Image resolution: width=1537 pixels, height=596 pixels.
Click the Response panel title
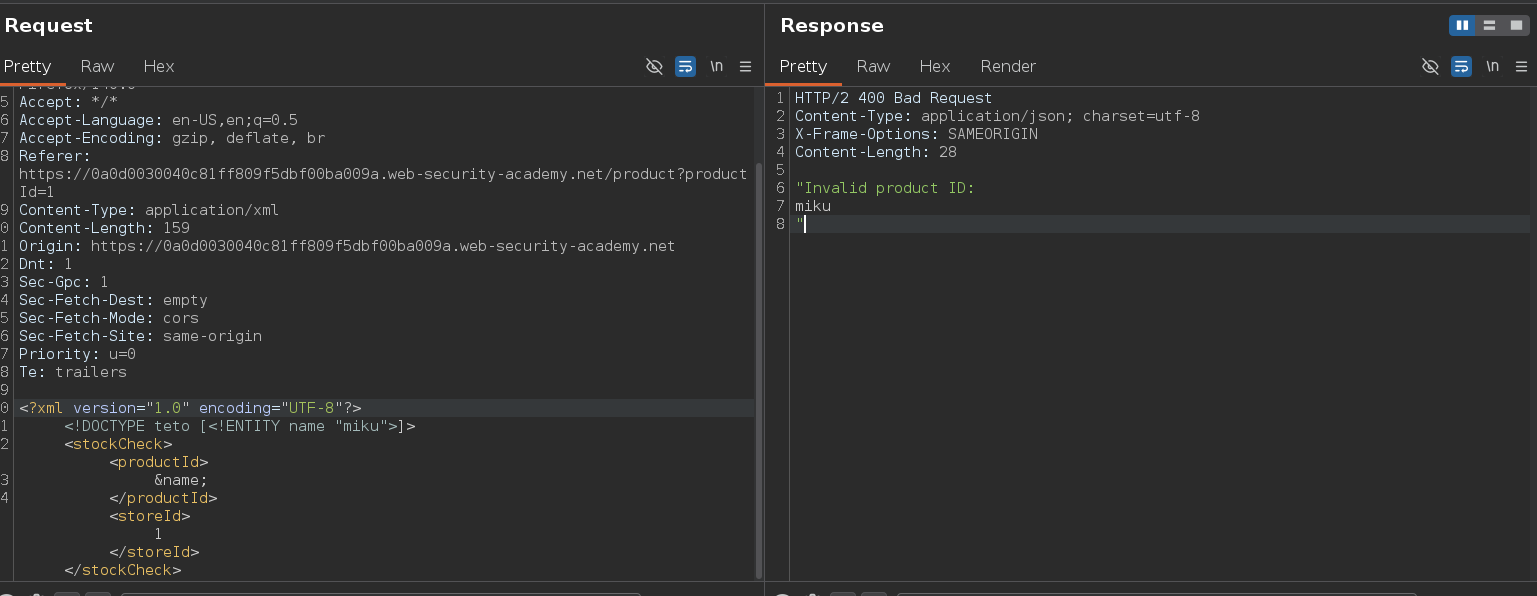832,25
